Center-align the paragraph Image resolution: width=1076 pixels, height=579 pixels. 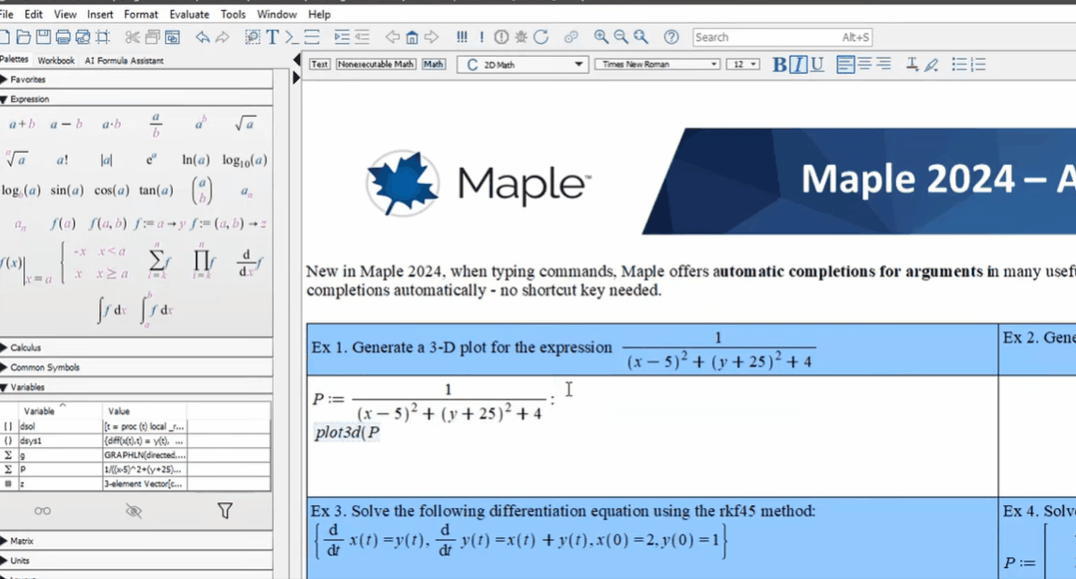865,64
